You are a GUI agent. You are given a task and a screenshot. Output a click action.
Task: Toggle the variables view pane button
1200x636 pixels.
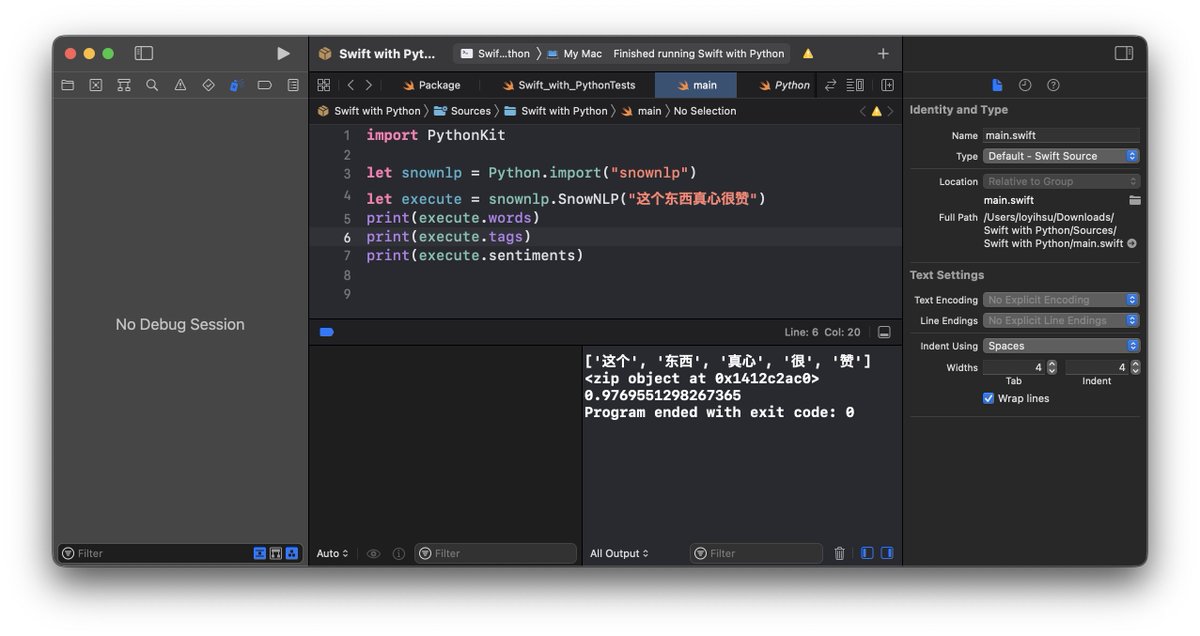tap(867, 553)
